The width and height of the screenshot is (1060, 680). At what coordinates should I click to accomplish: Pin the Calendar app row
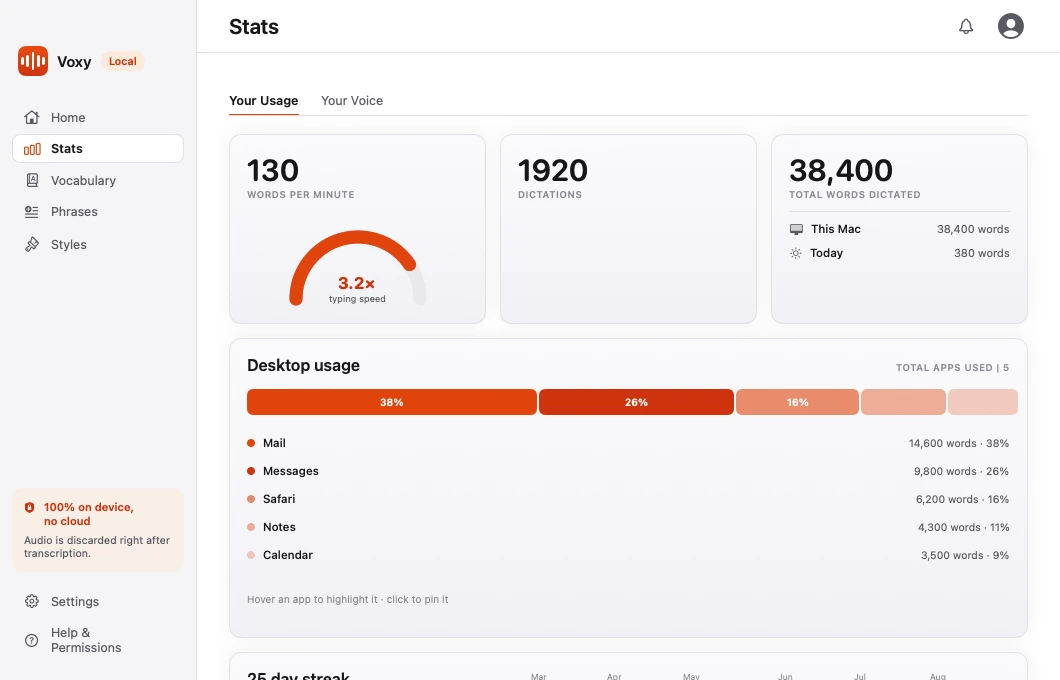tap(628, 555)
